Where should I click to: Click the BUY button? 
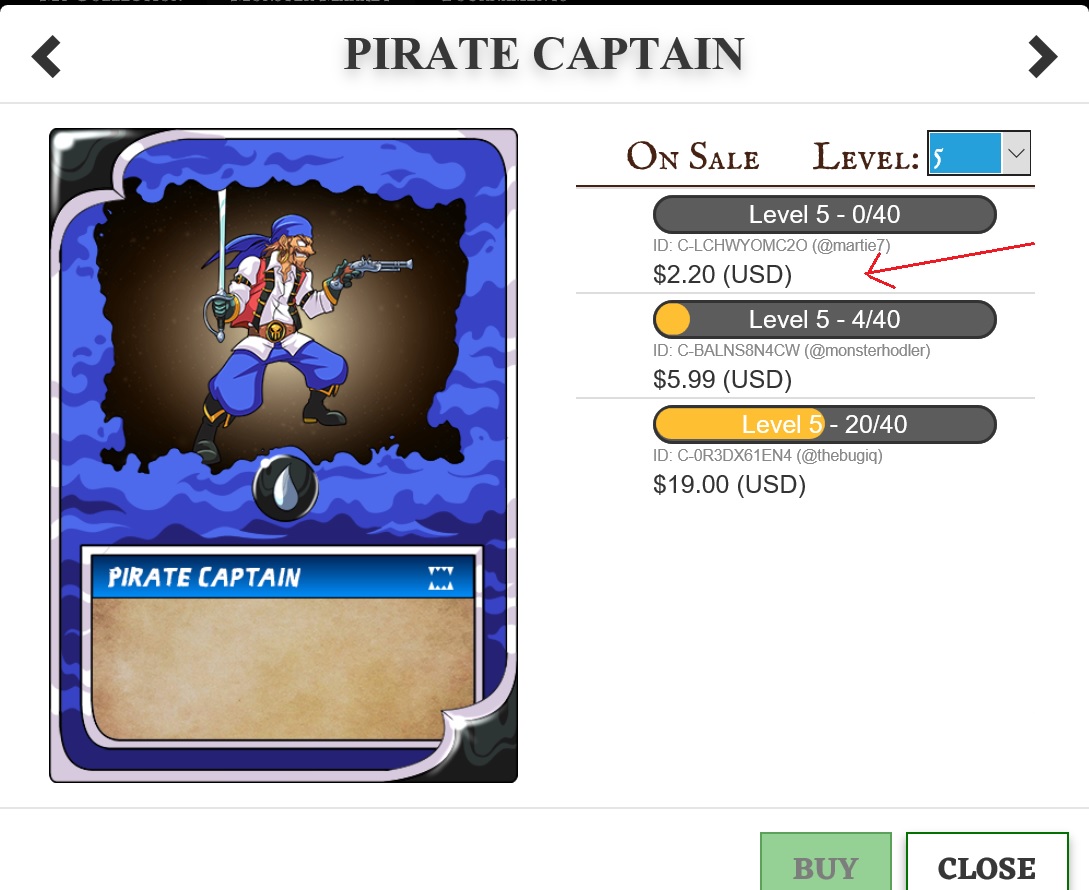[826, 862]
